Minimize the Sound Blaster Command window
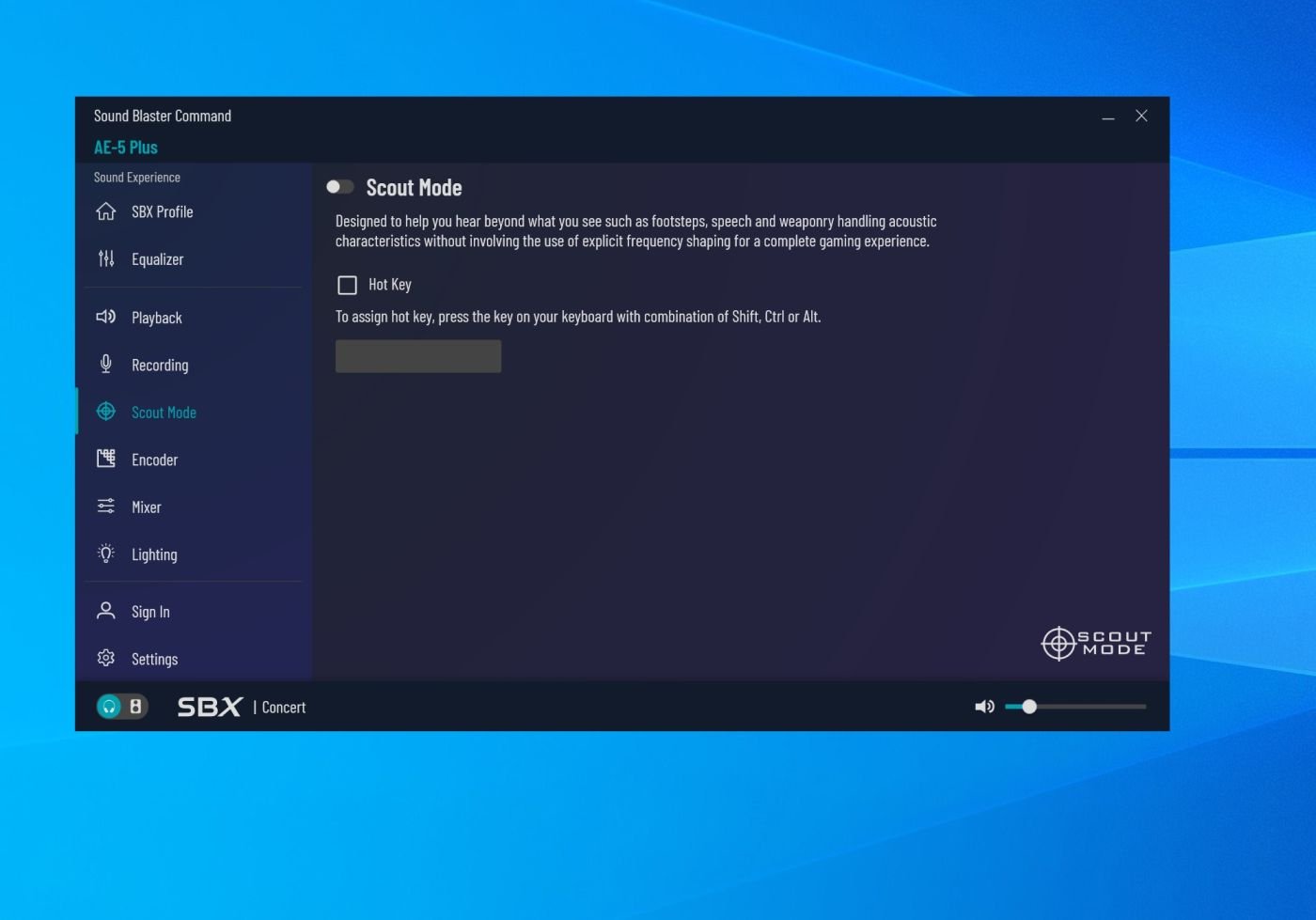This screenshot has width=1316, height=920. click(x=1108, y=117)
